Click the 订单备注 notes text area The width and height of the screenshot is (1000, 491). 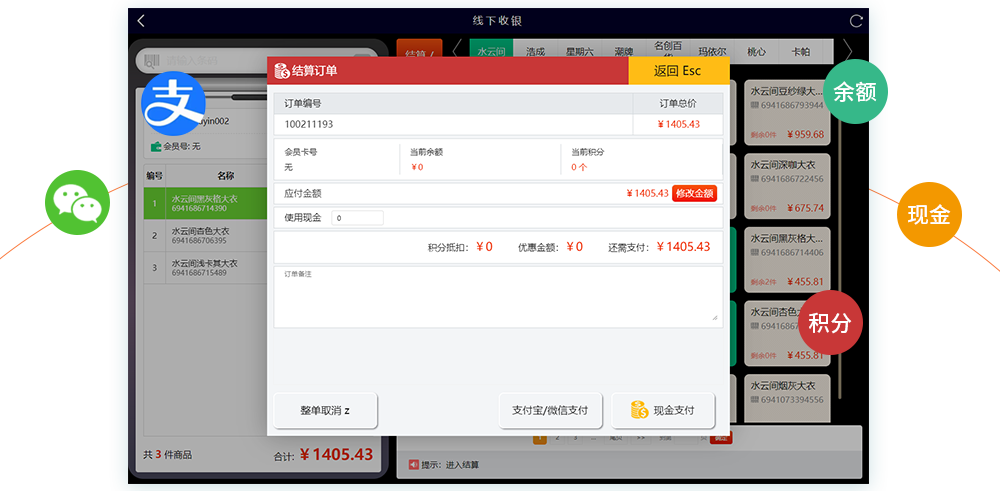coord(497,297)
